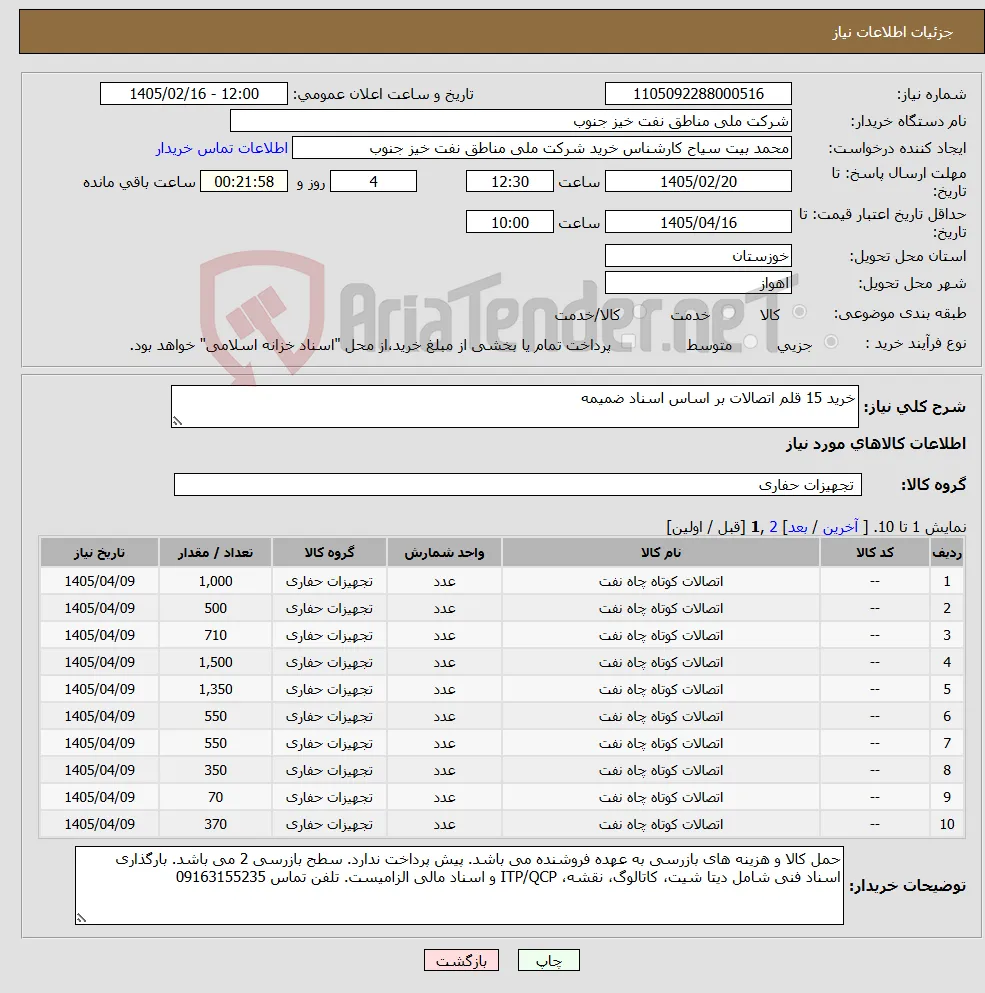Image resolution: width=985 pixels, height=993 pixels.
Task: Click the delivery province field خوزستان
Action: pos(698,256)
